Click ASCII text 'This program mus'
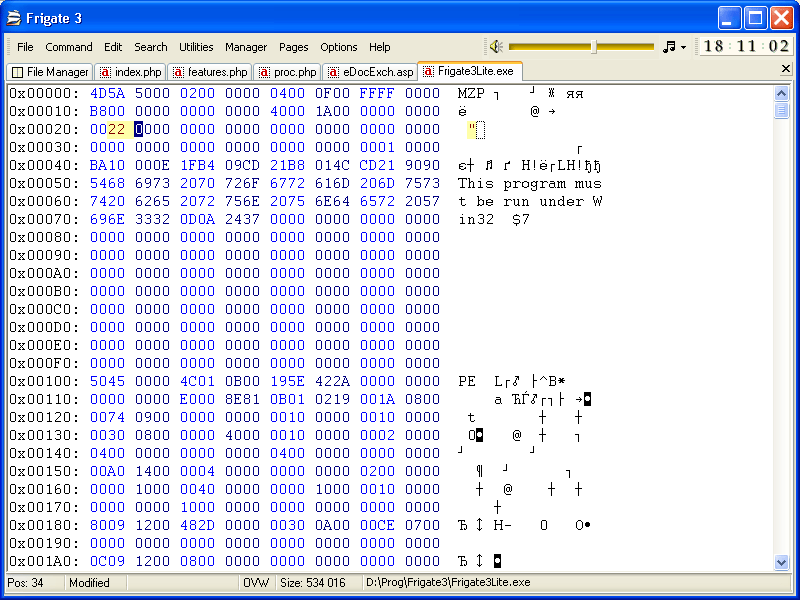 click(x=530, y=183)
